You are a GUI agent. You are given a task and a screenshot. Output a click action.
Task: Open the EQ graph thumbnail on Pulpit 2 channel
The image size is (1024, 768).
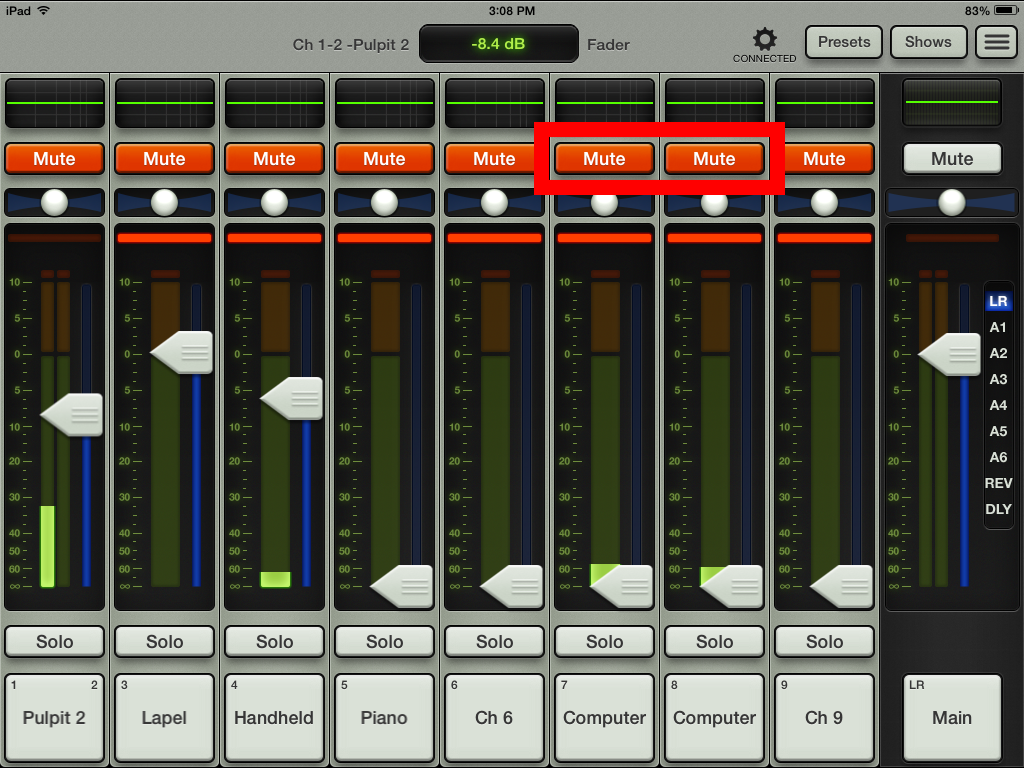54,101
